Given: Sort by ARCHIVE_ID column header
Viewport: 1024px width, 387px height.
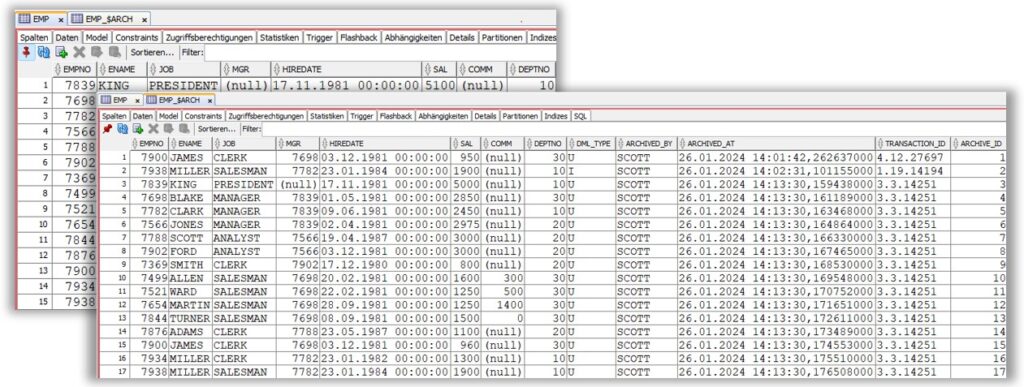Looking at the screenshot, I should 978,143.
